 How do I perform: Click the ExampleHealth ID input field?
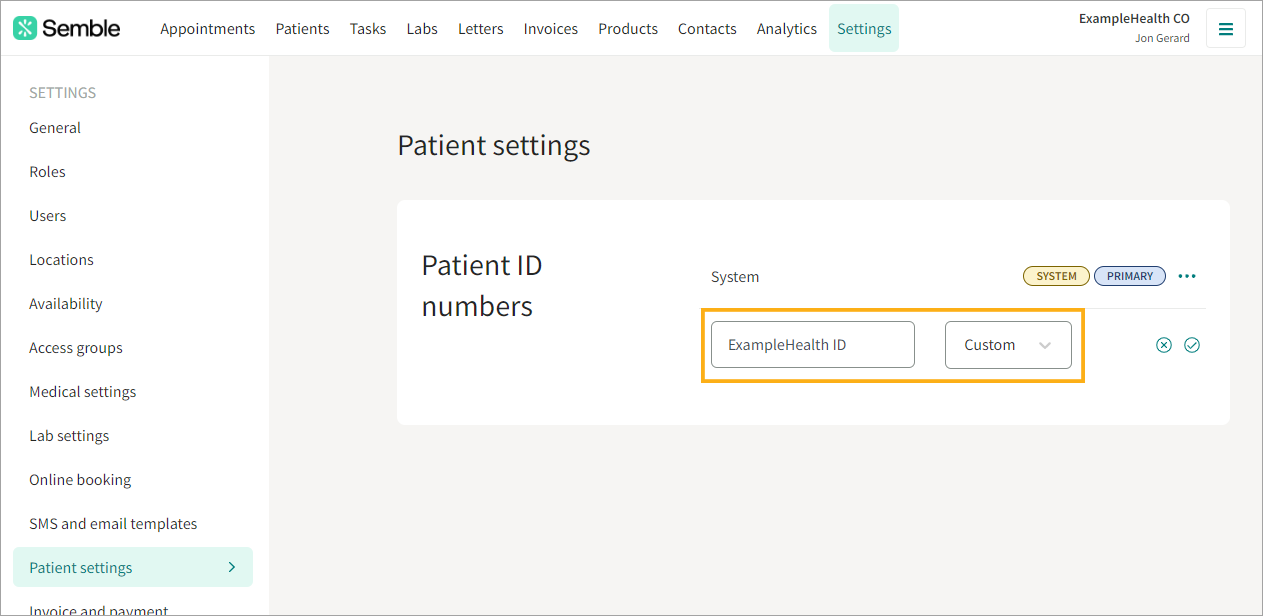point(812,344)
